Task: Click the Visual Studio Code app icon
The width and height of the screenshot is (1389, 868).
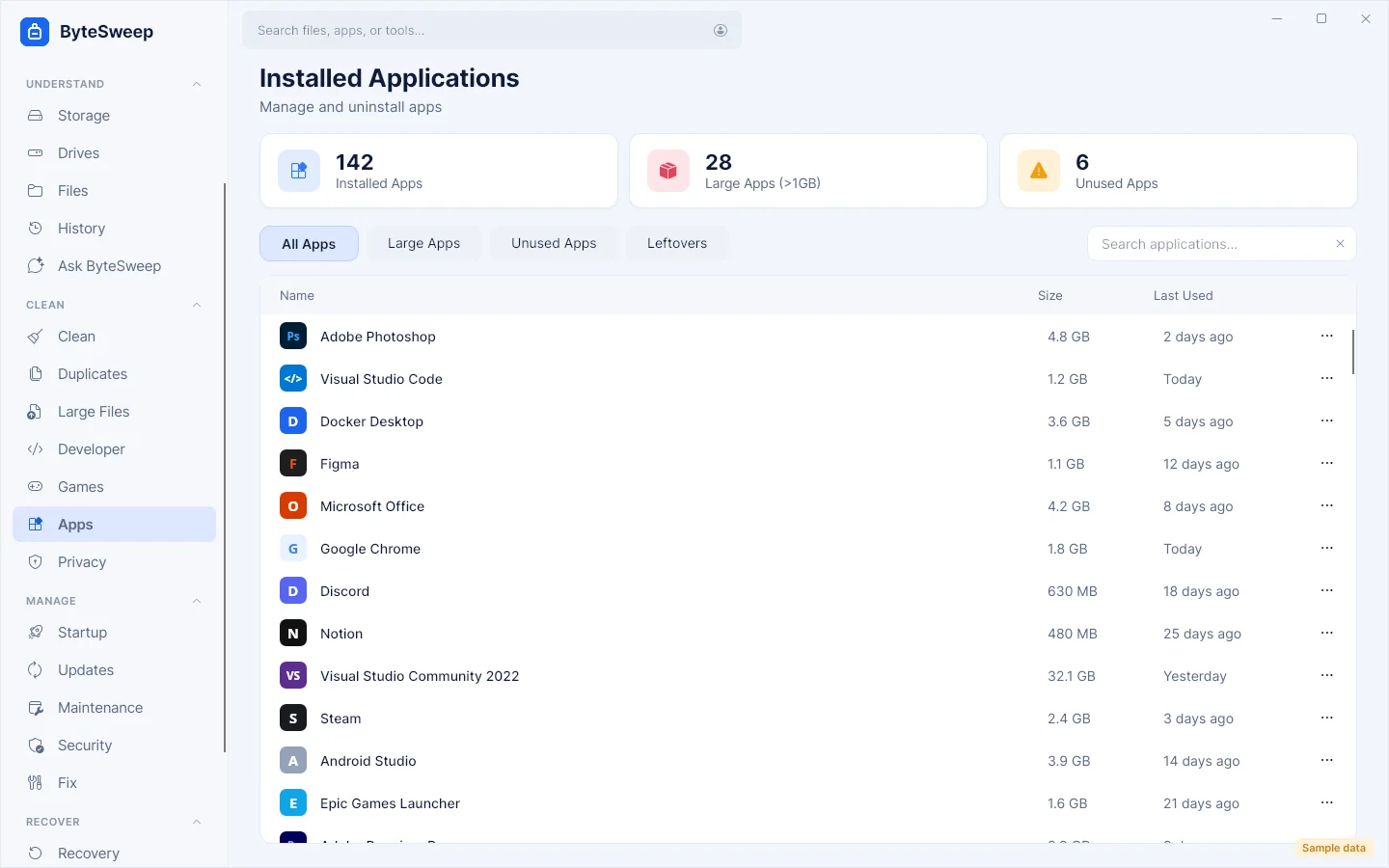Action: coord(293,379)
